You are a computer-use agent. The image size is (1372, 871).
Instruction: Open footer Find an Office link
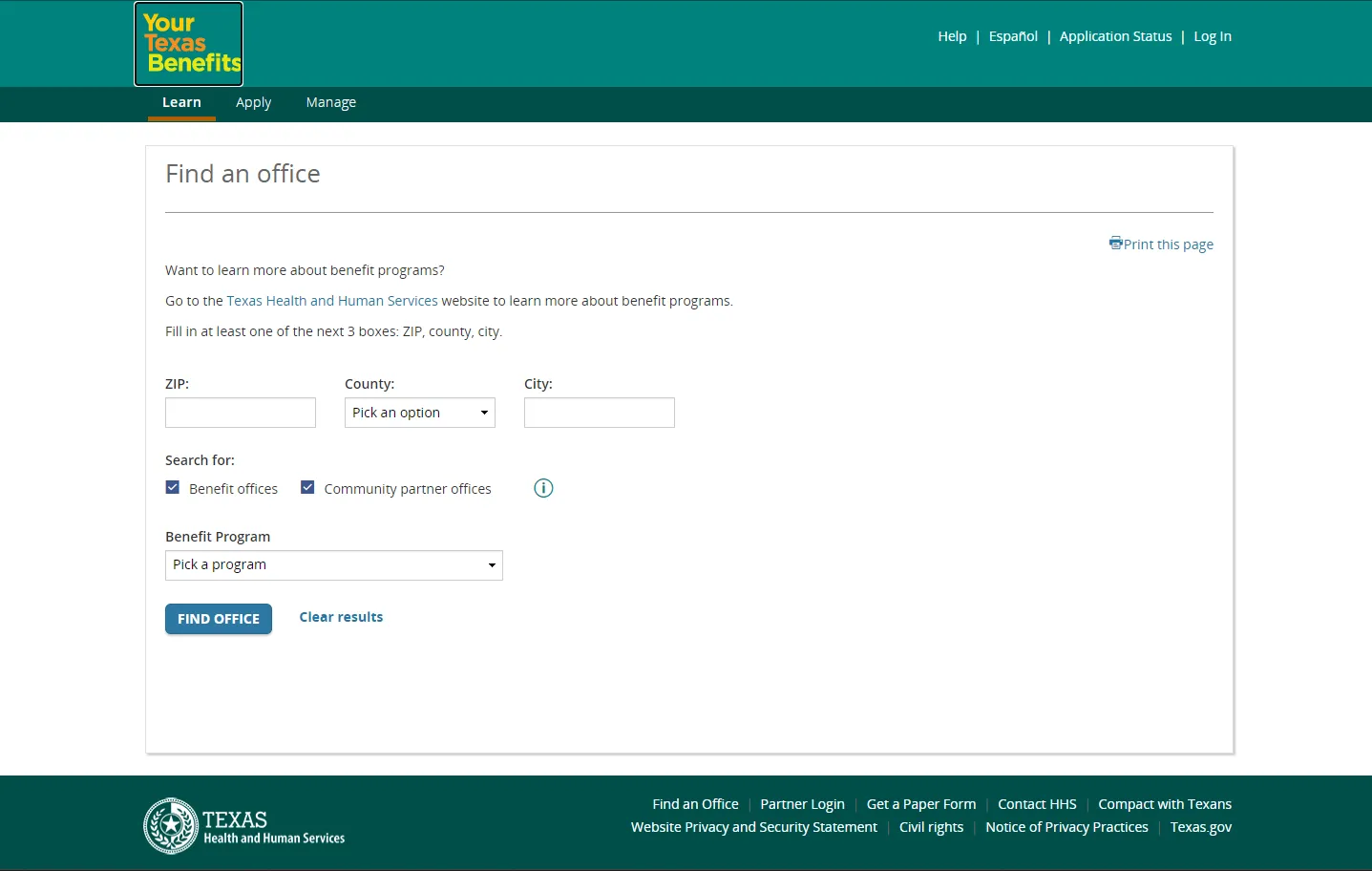(695, 804)
